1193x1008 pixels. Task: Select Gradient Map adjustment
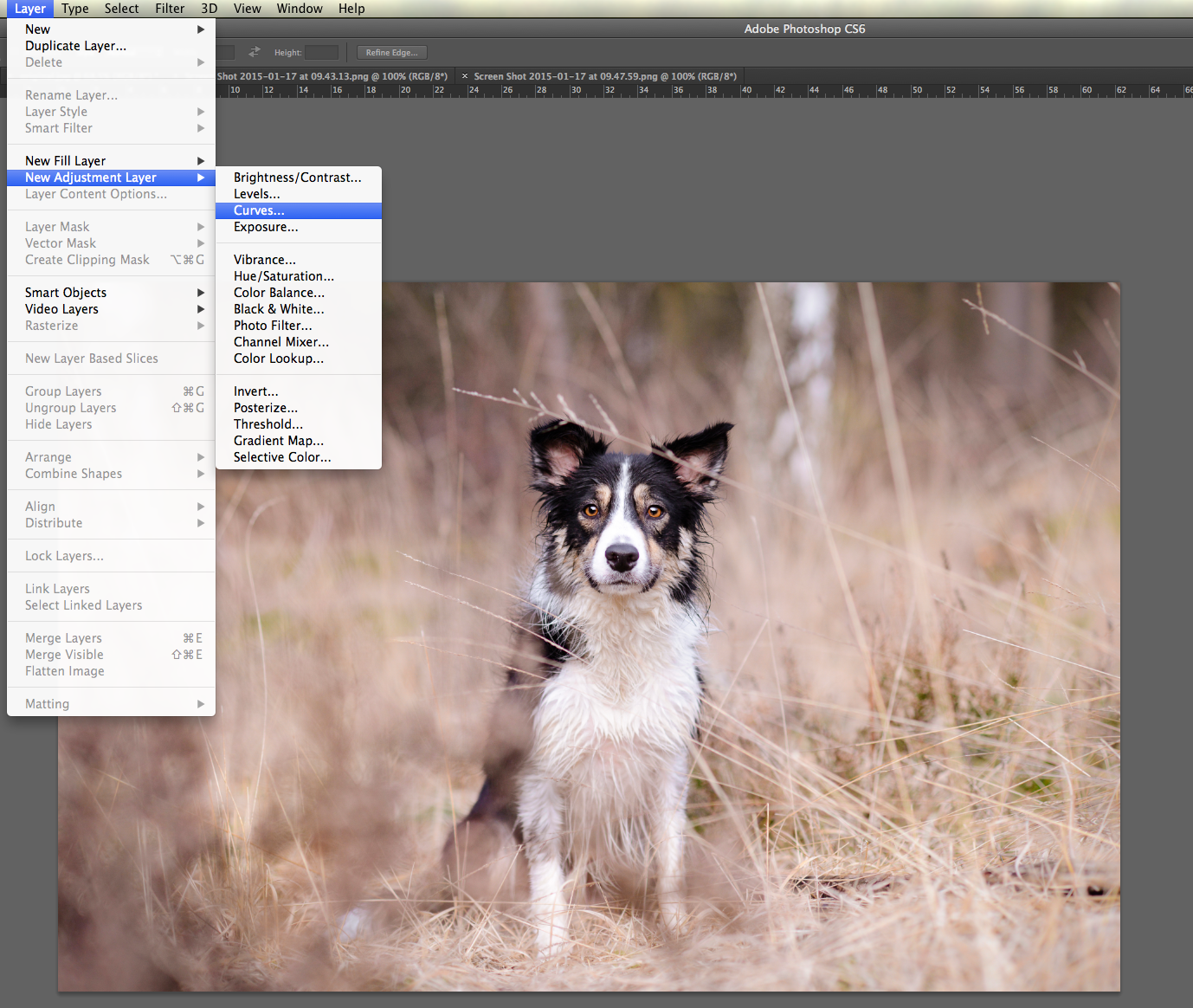pos(278,441)
